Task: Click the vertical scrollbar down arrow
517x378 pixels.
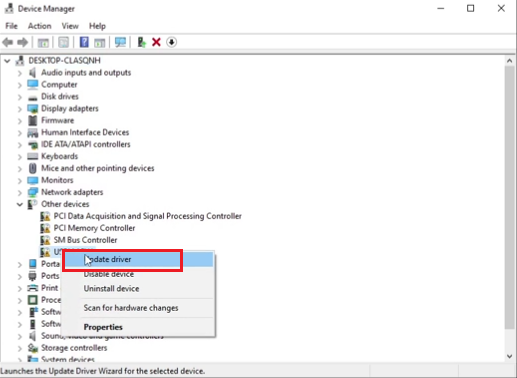Action: 509,356
